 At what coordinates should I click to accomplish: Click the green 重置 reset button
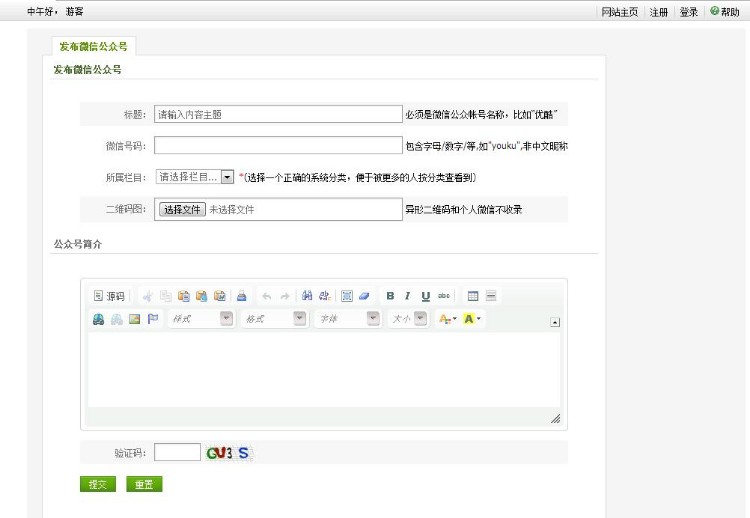[x=144, y=484]
